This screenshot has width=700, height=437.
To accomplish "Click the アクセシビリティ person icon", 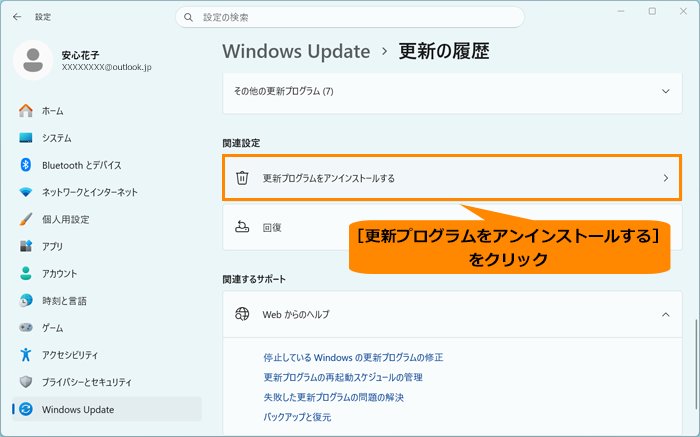I will [x=26, y=355].
